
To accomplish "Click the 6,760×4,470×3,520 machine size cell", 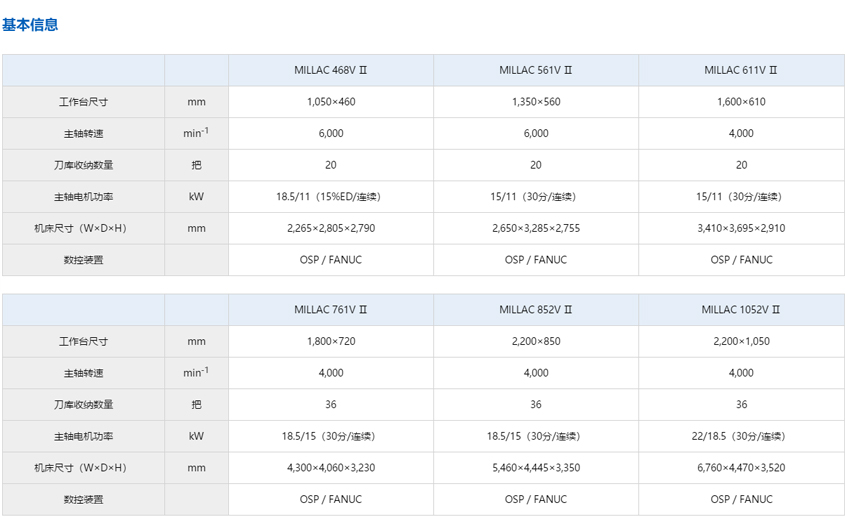I will [741, 467].
